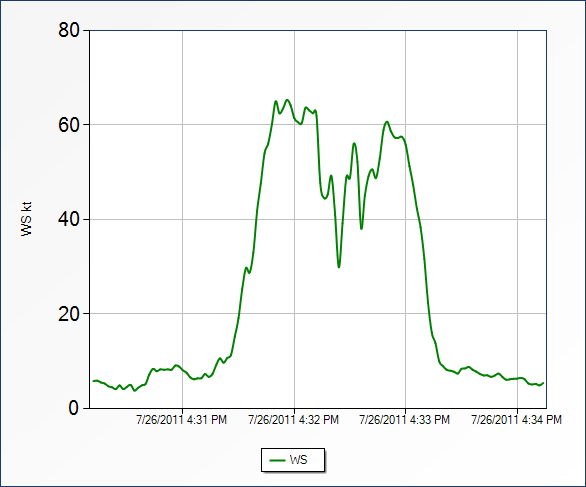Click the 7/26/2011 4:31 PM axis label
The height and width of the screenshot is (487, 586).
(x=182, y=420)
